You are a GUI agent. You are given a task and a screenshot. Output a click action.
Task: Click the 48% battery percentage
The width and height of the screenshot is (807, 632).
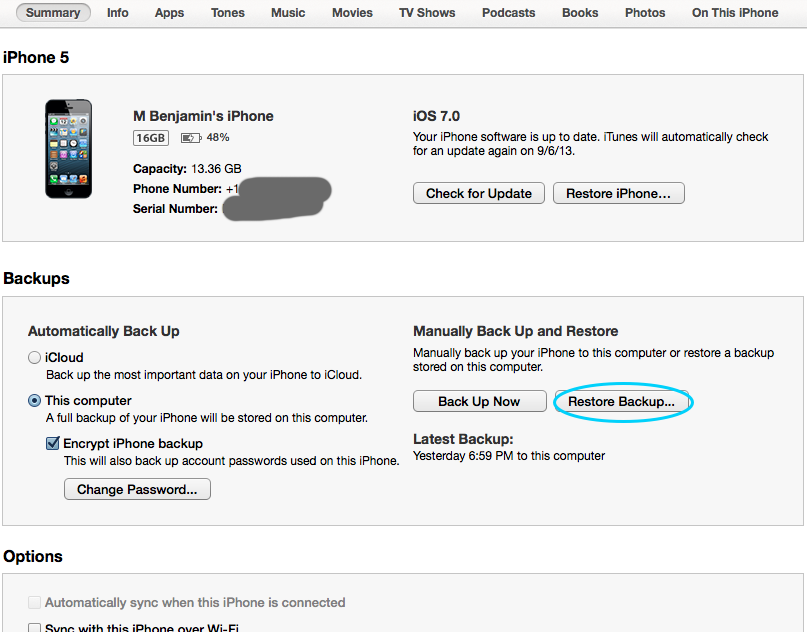click(x=218, y=137)
